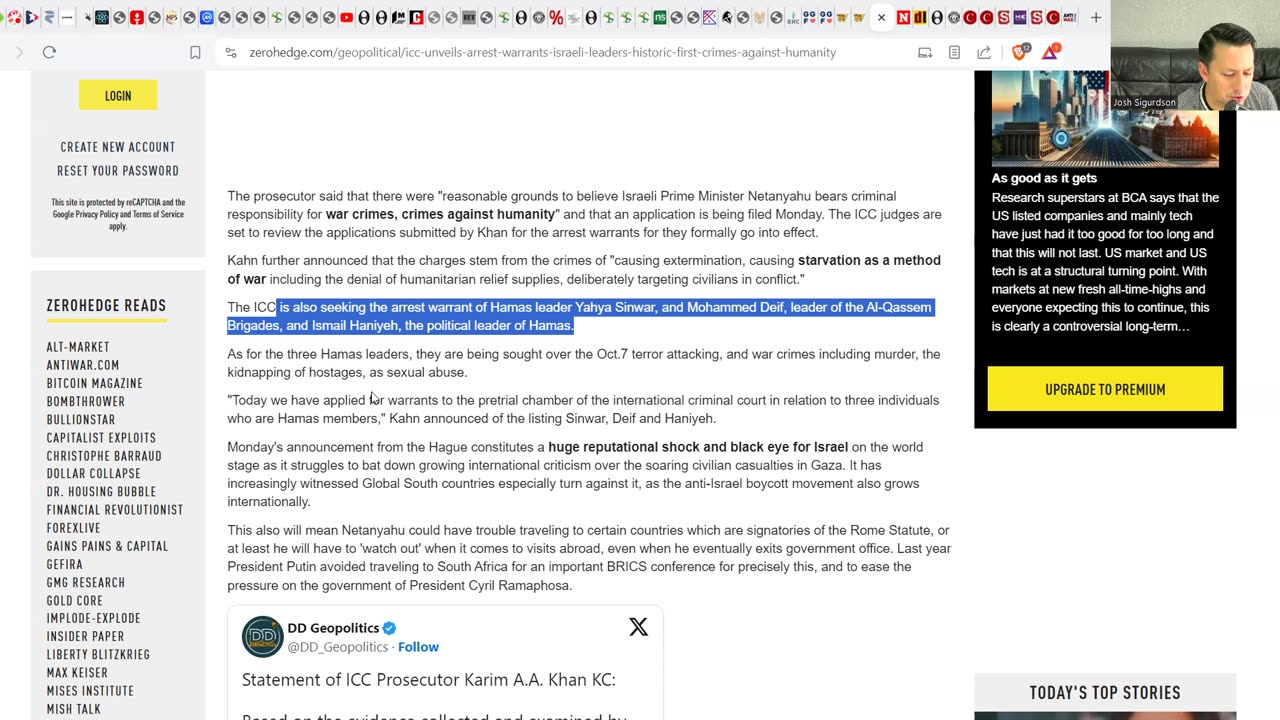Image resolution: width=1280 pixels, height=720 pixels.
Task: Open GAINS PAINS & CAPITAL link
Action: click(x=107, y=546)
